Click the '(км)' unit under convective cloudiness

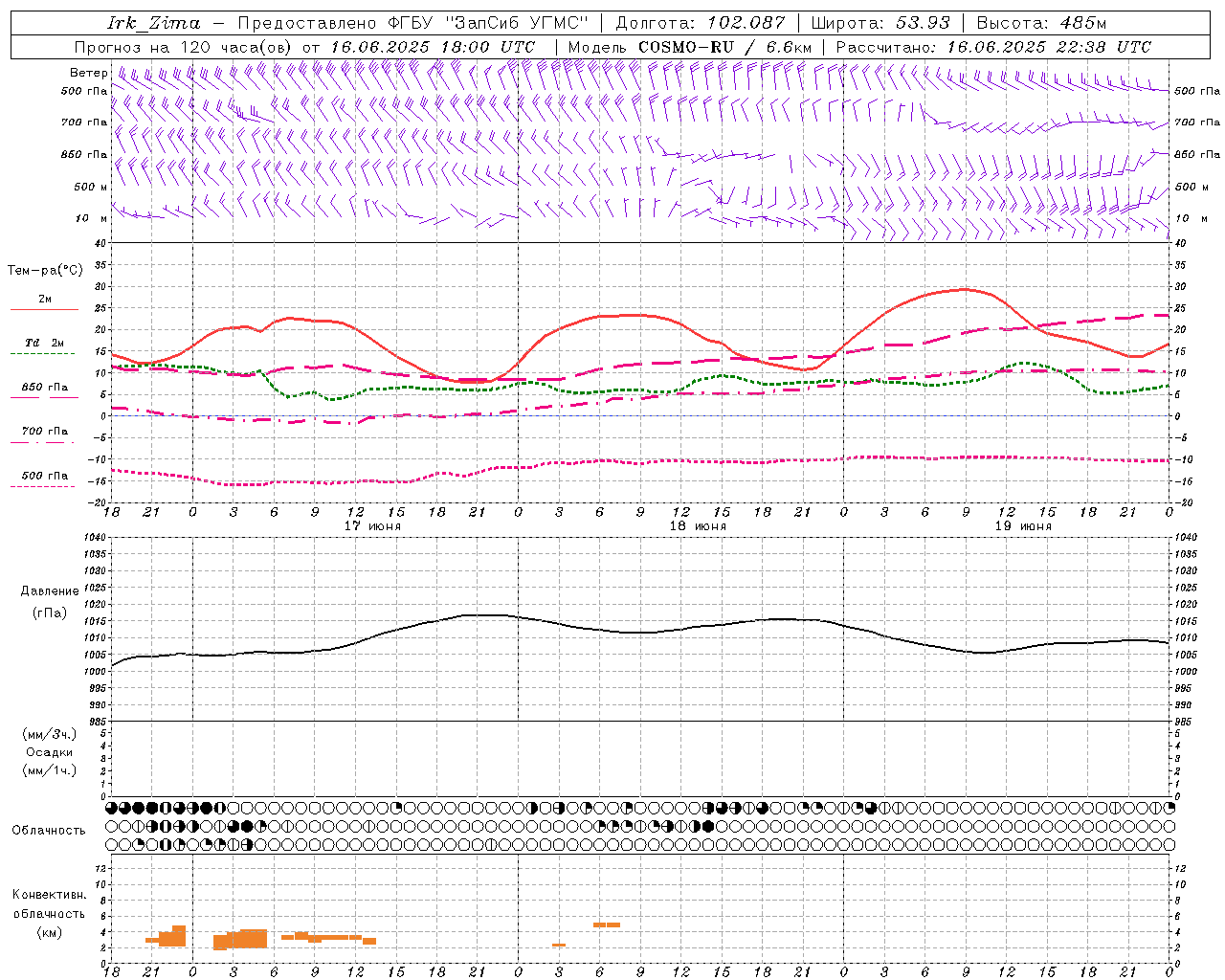coord(49,932)
